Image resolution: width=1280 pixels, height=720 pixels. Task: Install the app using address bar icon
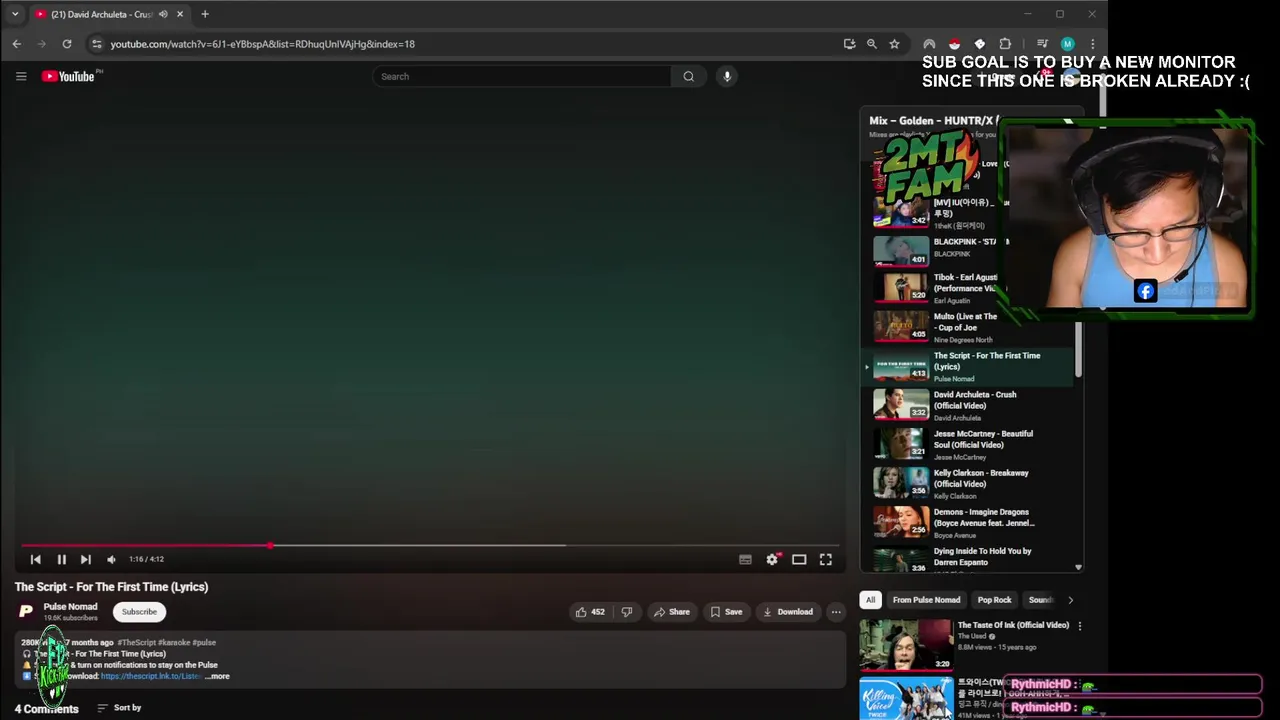849,44
